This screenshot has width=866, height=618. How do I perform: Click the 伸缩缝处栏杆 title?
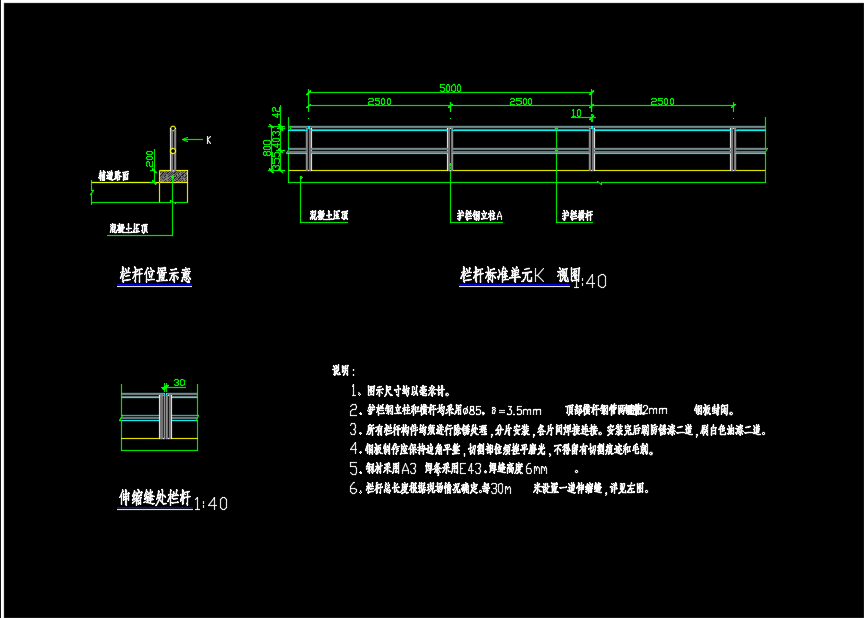pos(155,498)
